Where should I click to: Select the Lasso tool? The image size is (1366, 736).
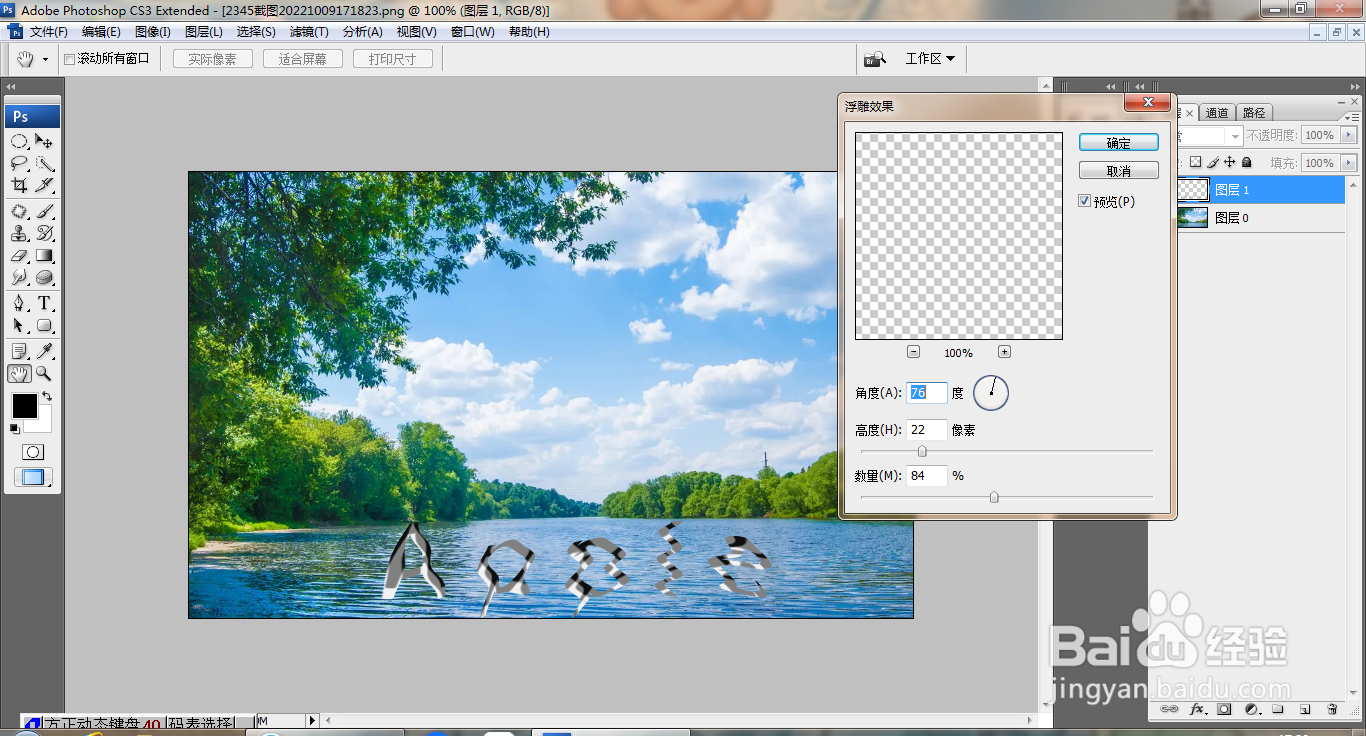[x=19, y=163]
